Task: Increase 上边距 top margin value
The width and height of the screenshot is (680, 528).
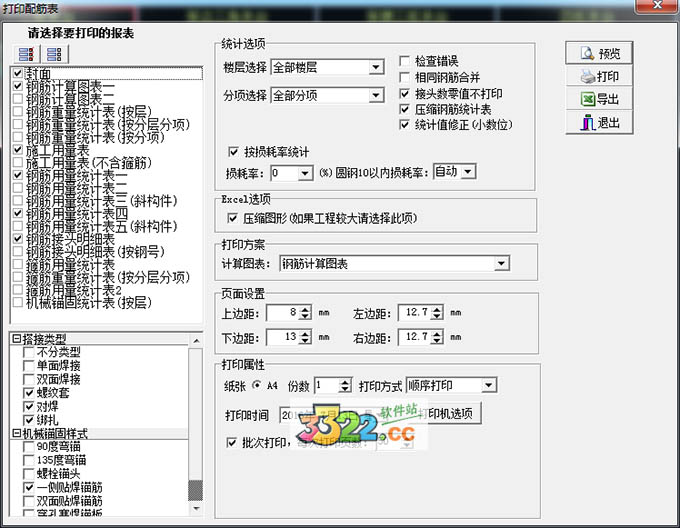Action: 305,309
